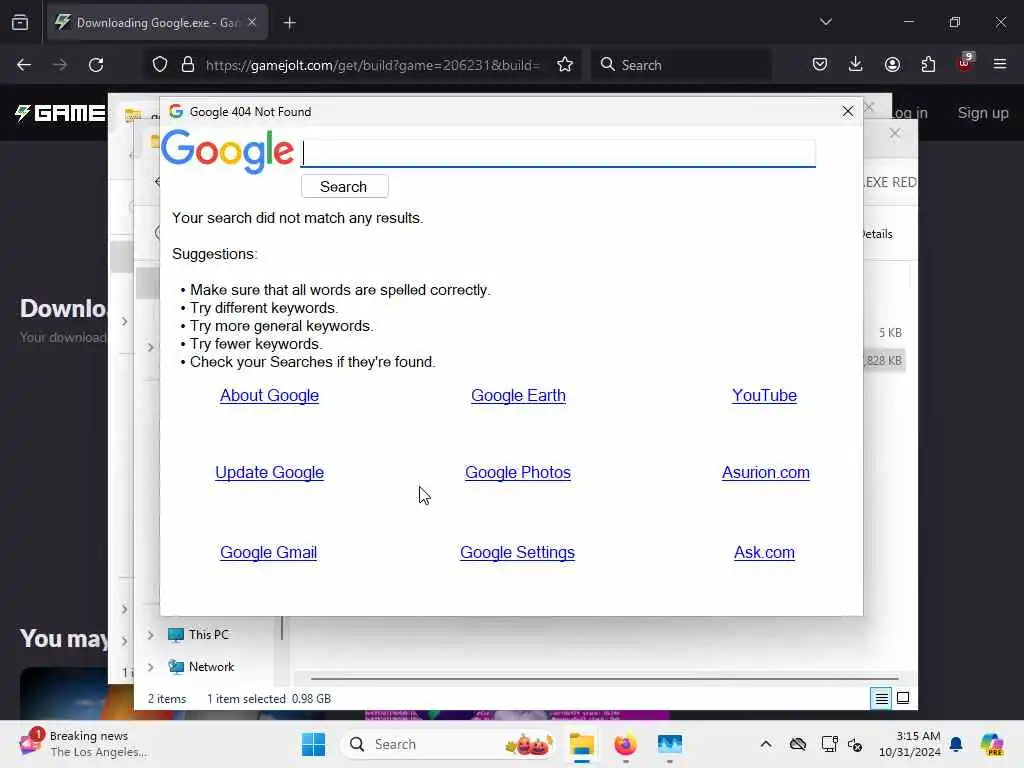1024x768 pixels.
Task: Open the blue monitor app on taskbar
Action: (x=669, y=744)
